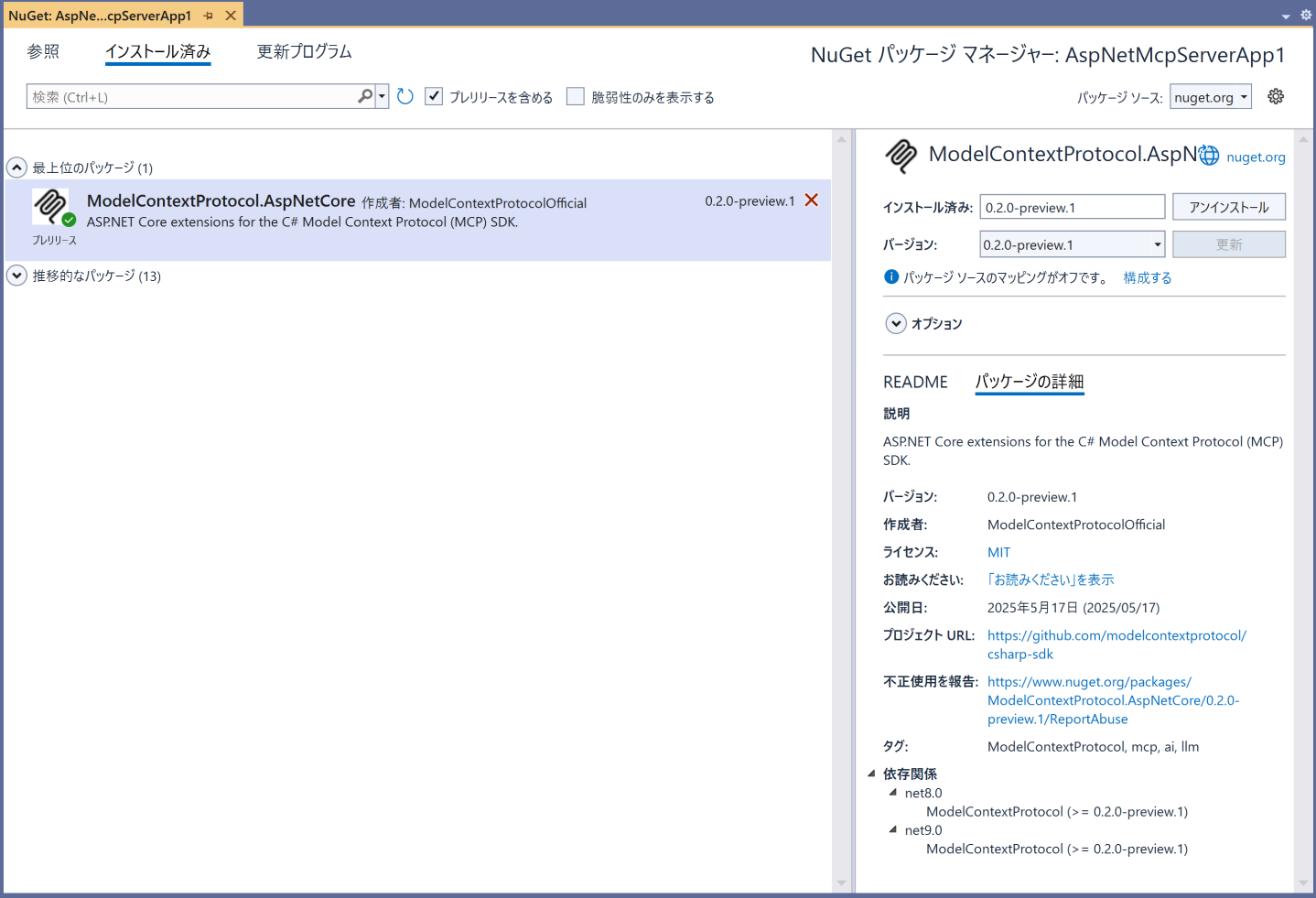Click net9.0 ModelContextProtocol dependency entry

pos(1057,849)
